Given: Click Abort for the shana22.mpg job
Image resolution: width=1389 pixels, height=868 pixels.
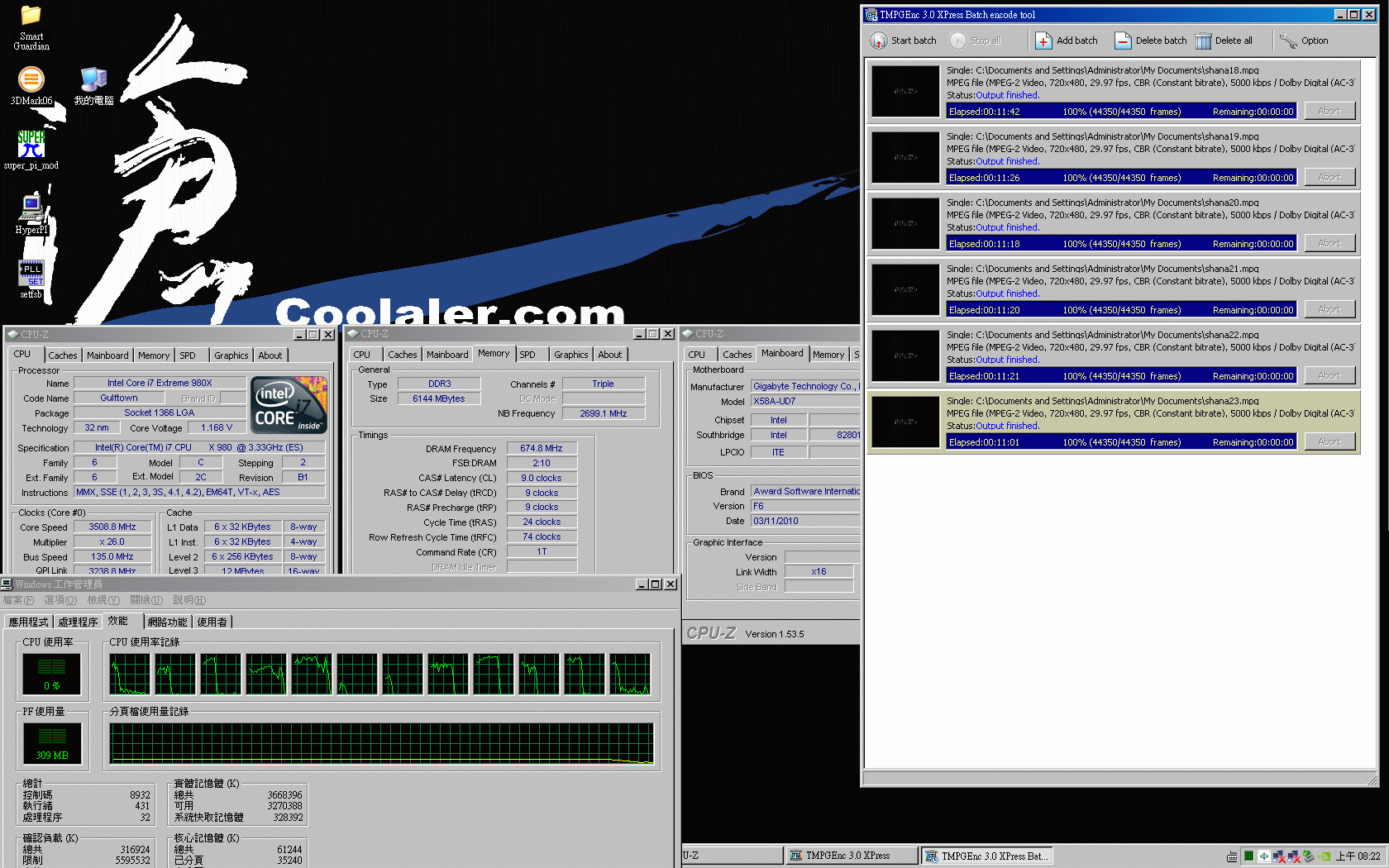Looking at the screenshot, I should coord(1329,375).
